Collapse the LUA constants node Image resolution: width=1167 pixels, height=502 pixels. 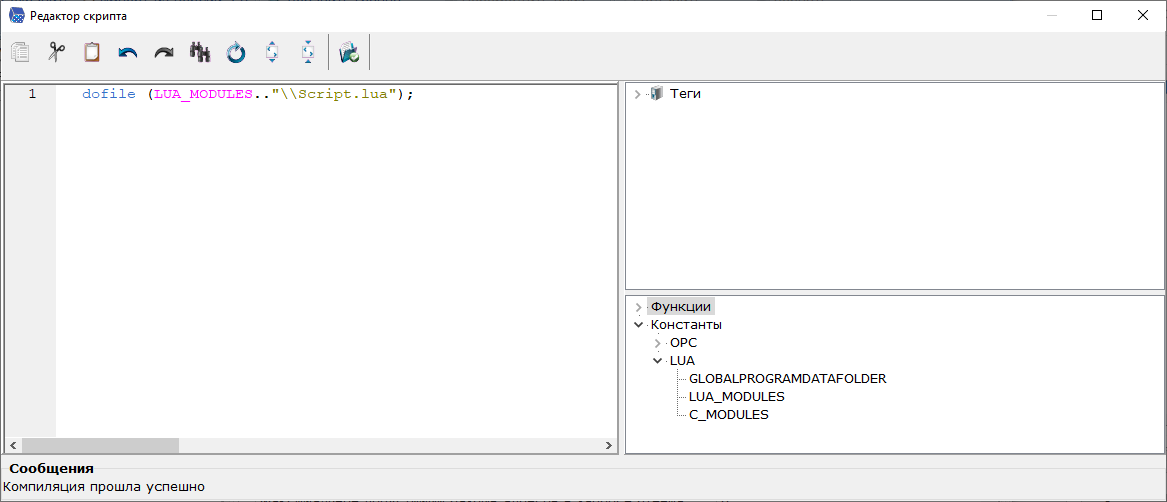[x=657, y=361]
